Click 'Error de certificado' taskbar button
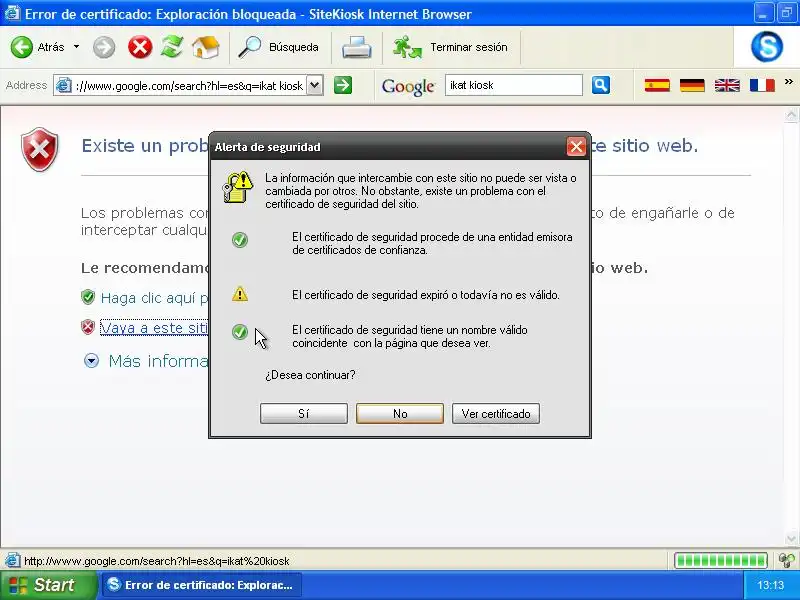800x600 pixels. 202,585
